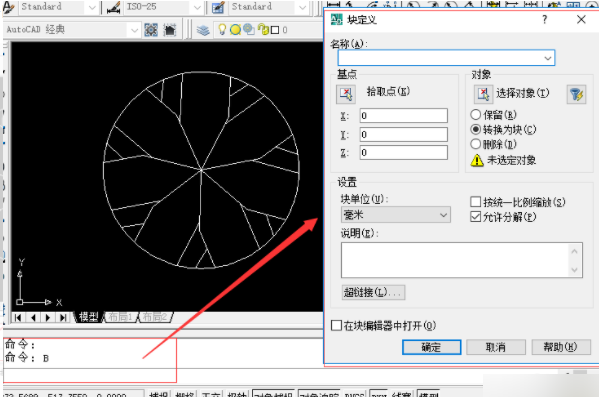
Task: Toggle 正交 status bar button
Action: [x=211, y=394]
